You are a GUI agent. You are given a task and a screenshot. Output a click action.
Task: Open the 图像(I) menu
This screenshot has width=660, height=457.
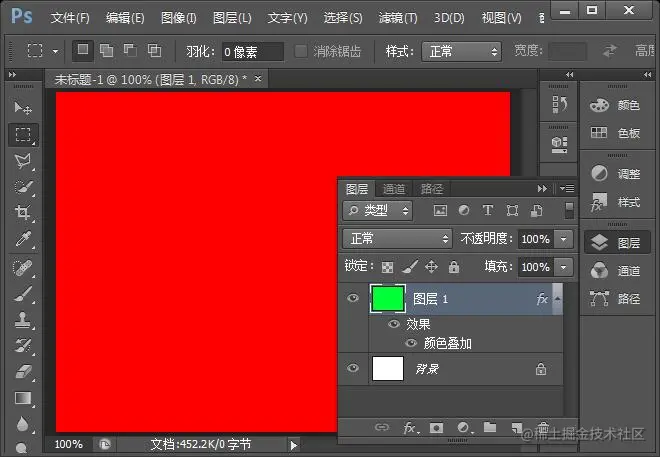(x=178, y=18)
